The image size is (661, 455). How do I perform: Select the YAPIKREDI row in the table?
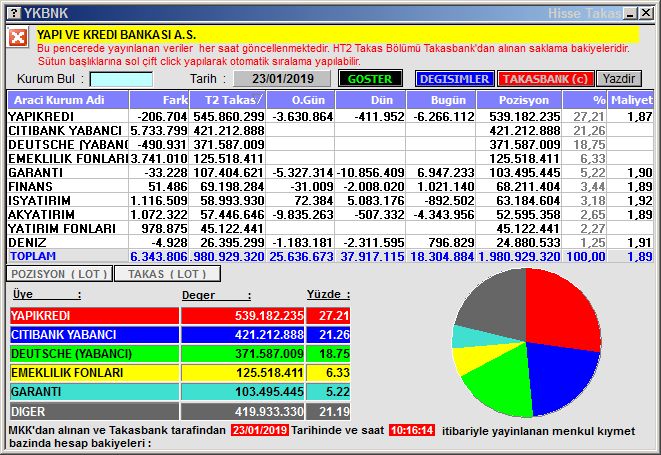coord(330,116)
